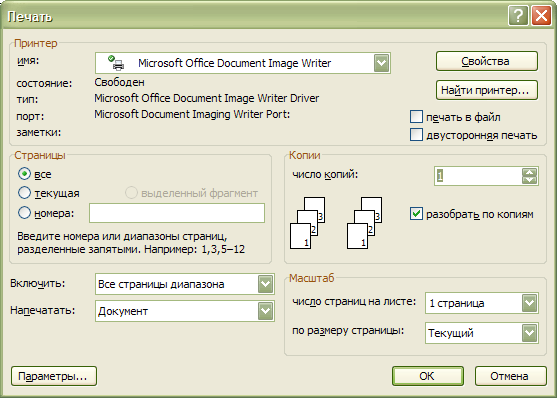557x398 pixels.
Task: Expand the Включить dropdown list
Action: coord(265,284)
